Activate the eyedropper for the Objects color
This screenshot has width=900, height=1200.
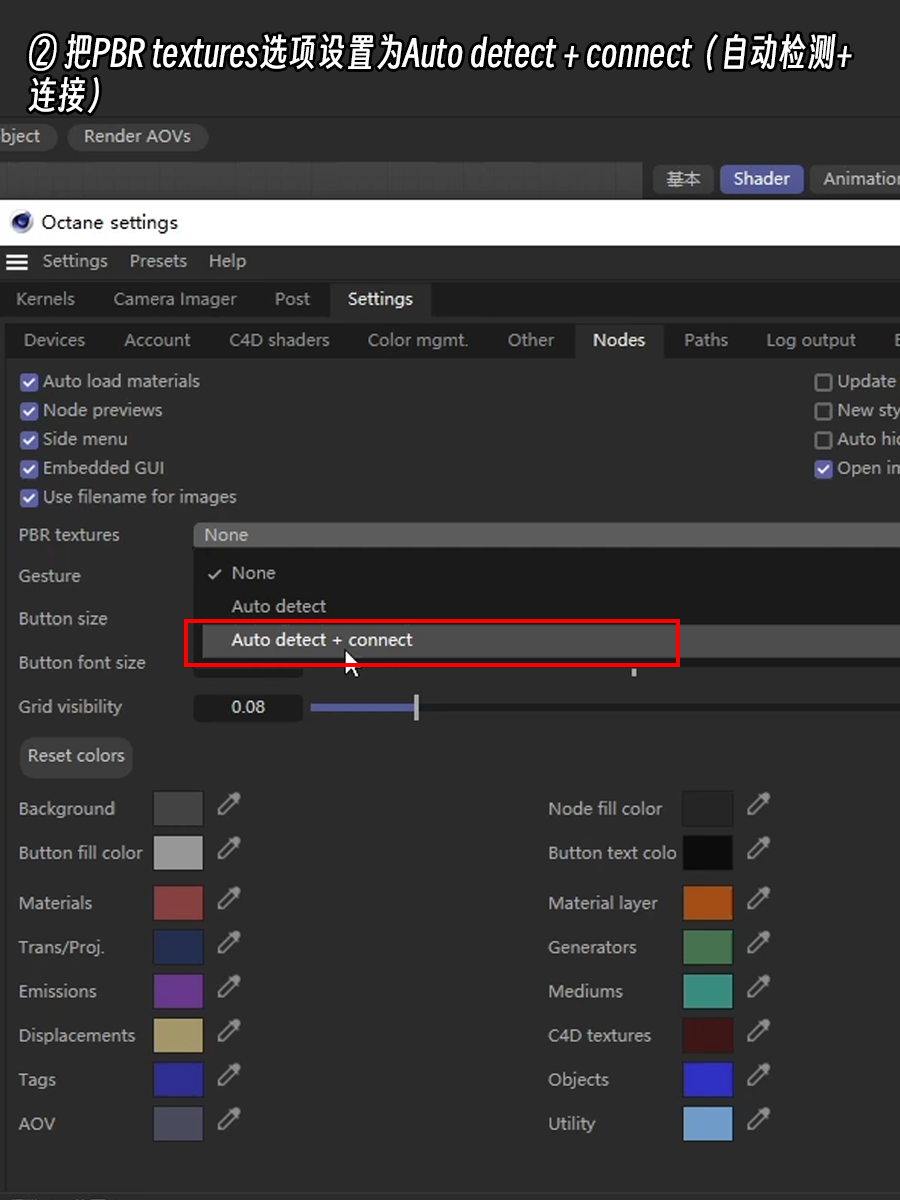click(759, 1075)
